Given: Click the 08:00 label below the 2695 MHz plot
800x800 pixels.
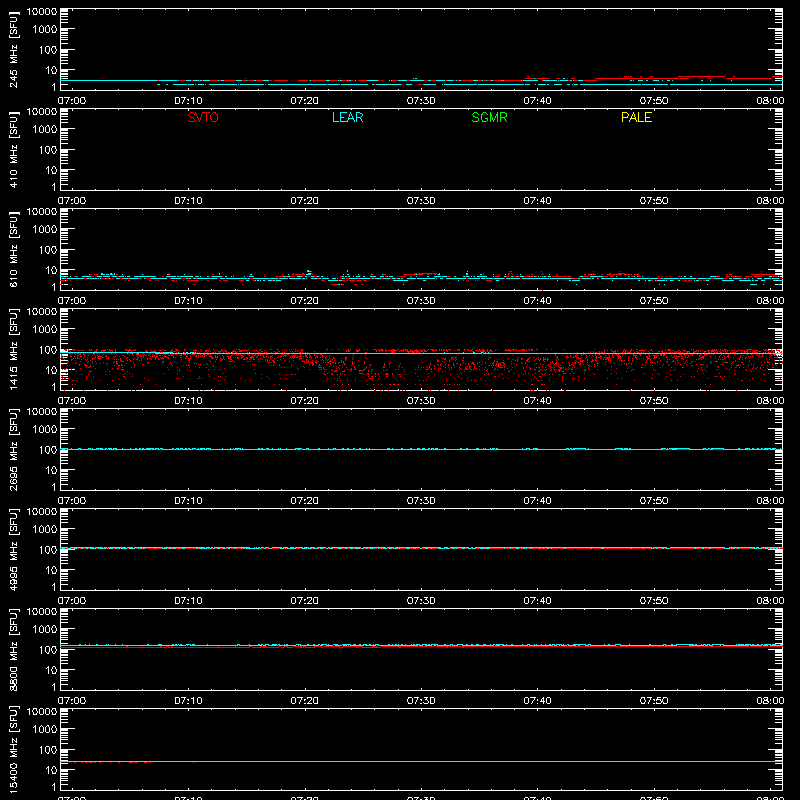Looking at the screenshot, I should pos(770,501).
